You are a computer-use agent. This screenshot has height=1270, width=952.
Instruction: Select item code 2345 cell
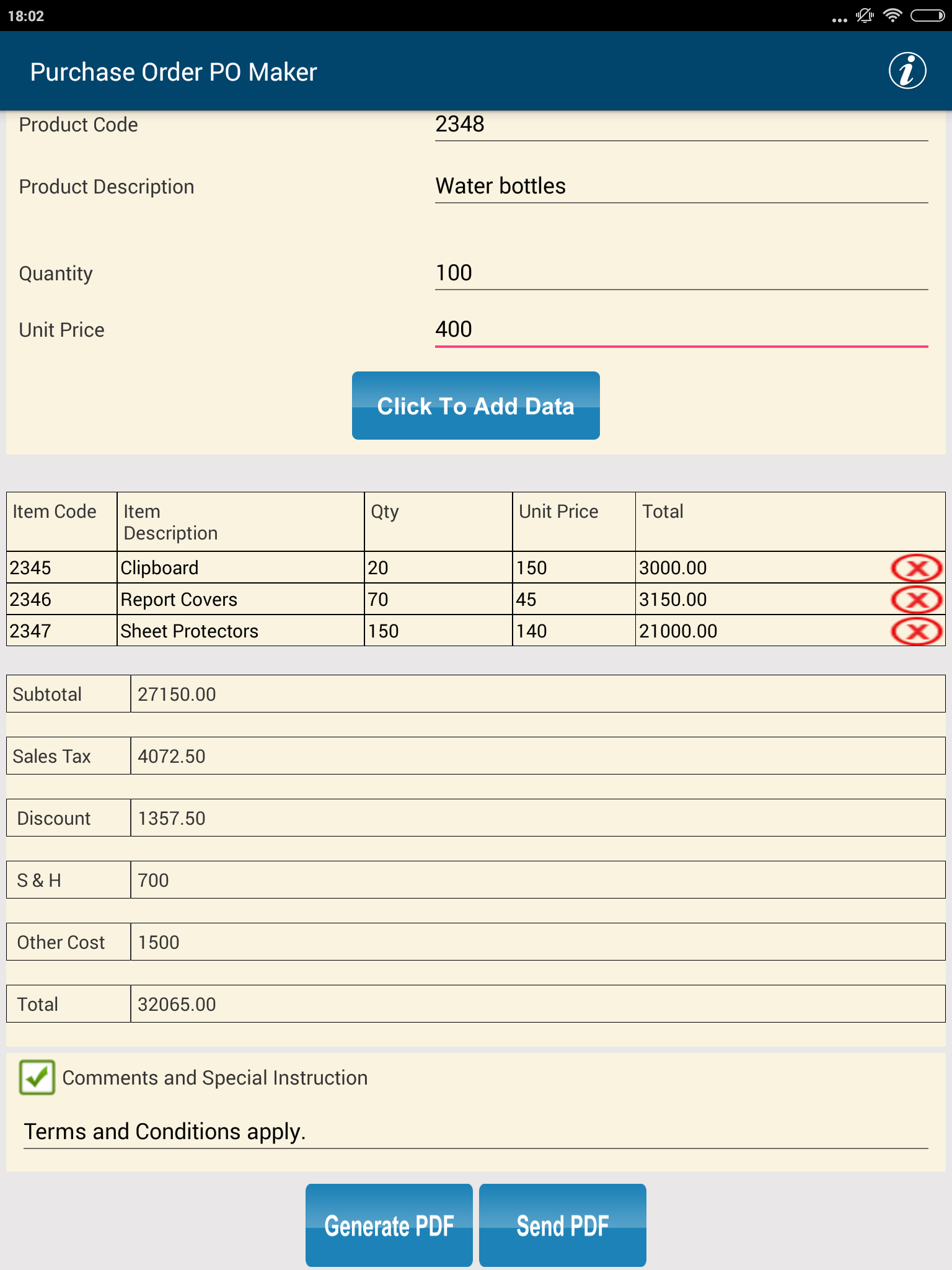coord(62,567)
